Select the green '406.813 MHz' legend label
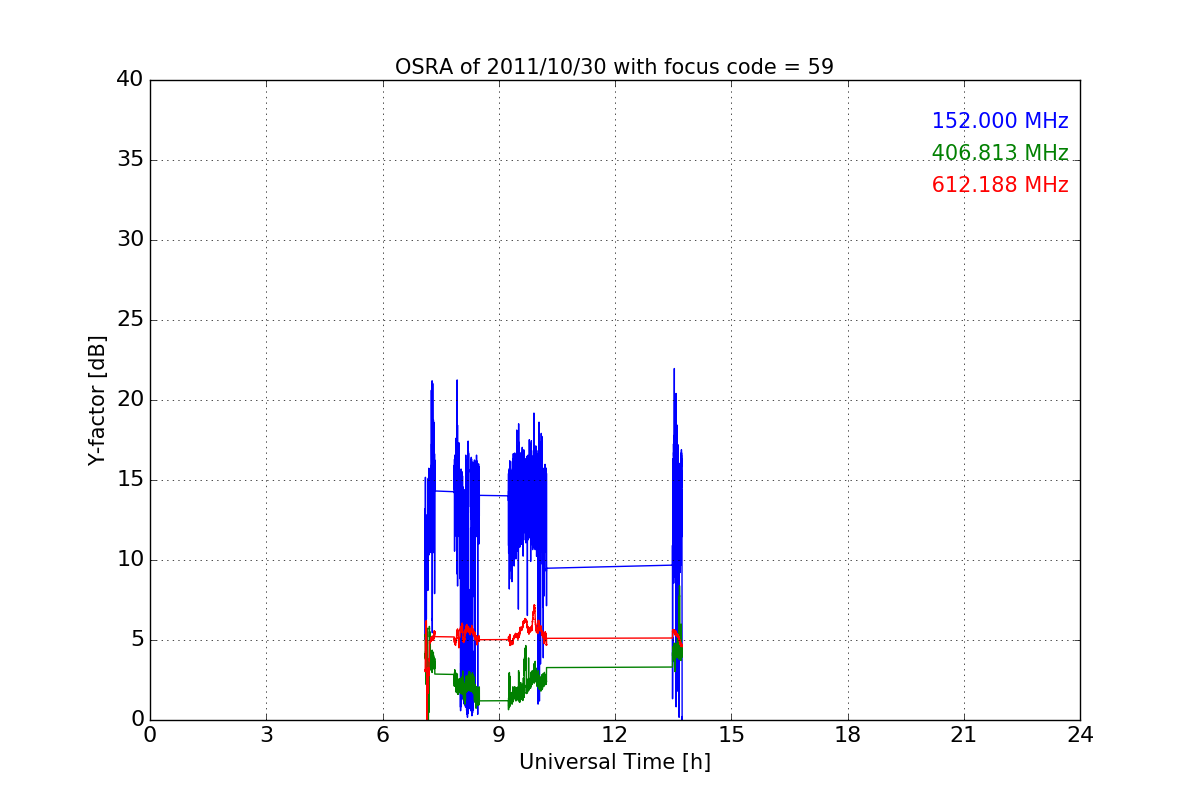 click(x=1000, y=153)
